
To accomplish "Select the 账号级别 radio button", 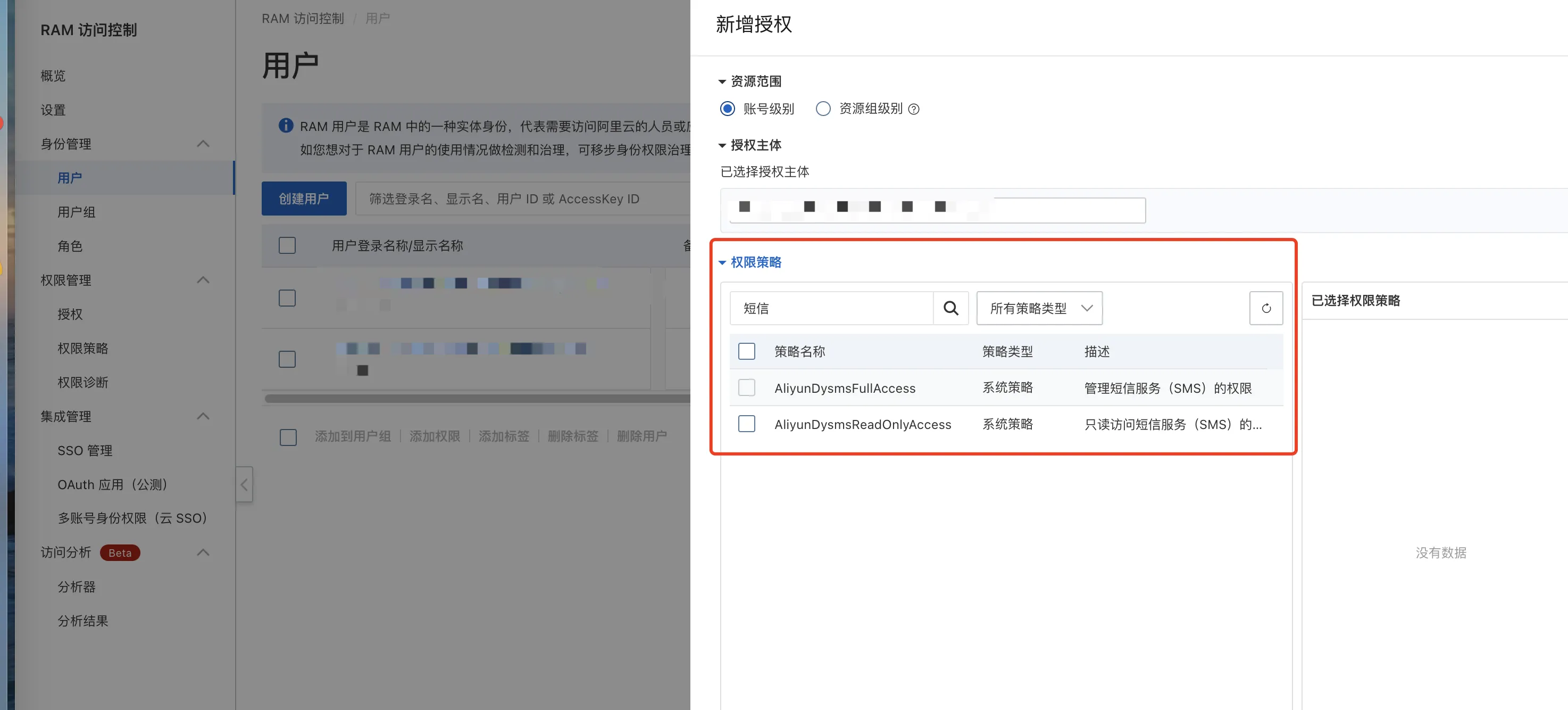I will point(728,109).
